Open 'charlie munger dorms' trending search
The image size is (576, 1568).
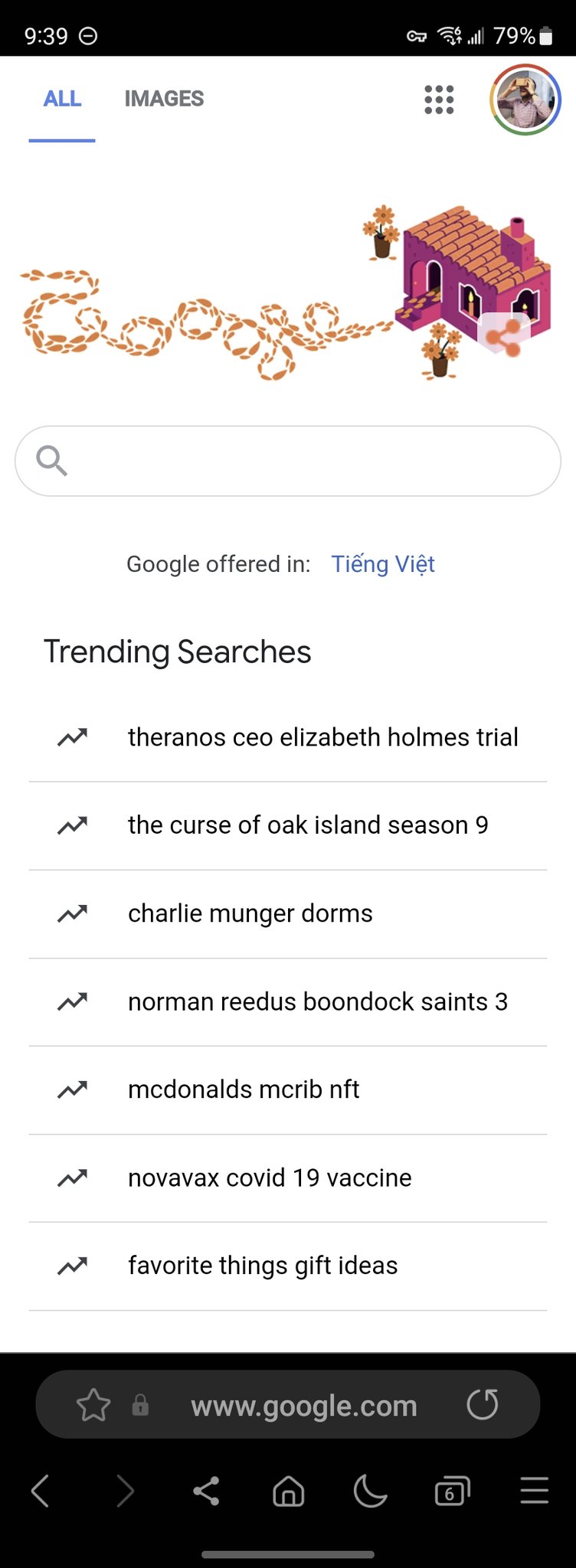pos(250,913)
